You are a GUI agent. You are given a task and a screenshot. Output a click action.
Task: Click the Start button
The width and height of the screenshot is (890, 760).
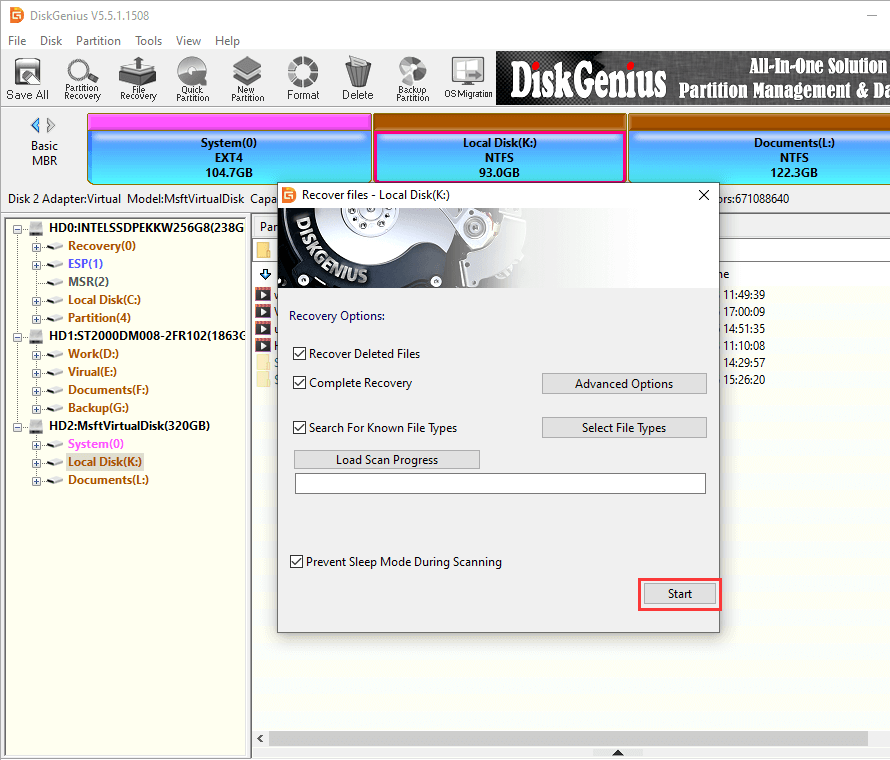pyautogui.click(x=679, y=594)
